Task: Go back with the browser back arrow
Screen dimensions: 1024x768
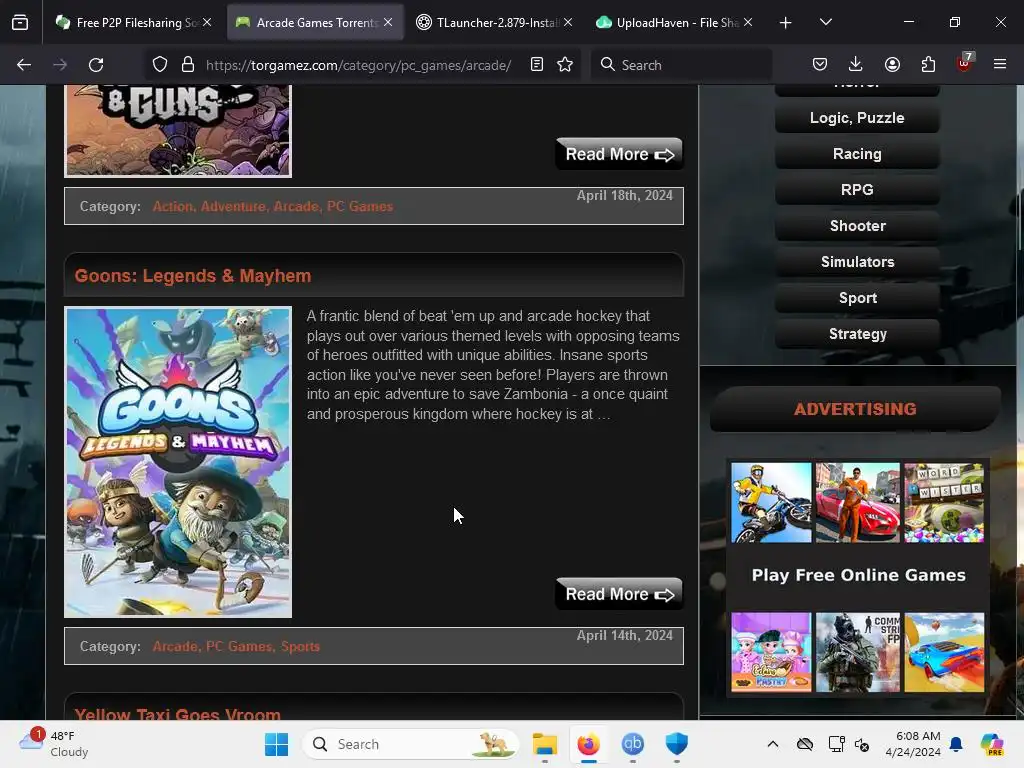Action: (24, 65)
